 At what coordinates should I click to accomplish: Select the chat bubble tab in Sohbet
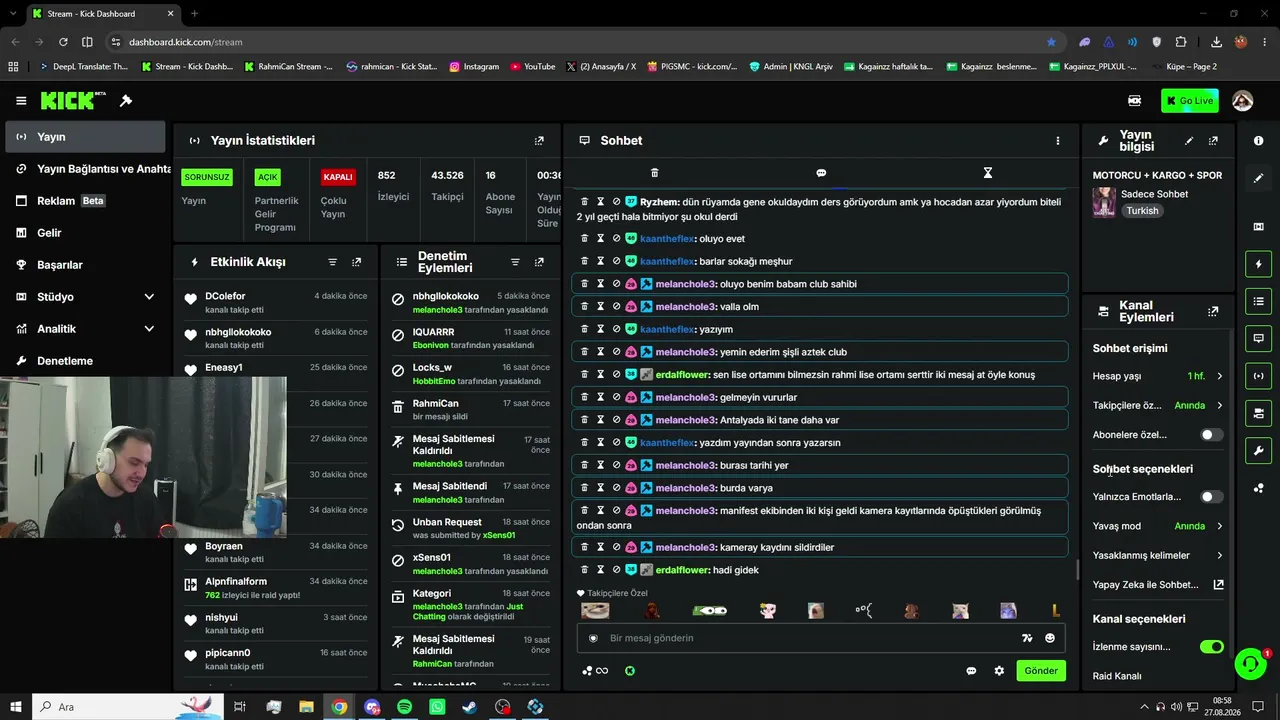[821, 173]
